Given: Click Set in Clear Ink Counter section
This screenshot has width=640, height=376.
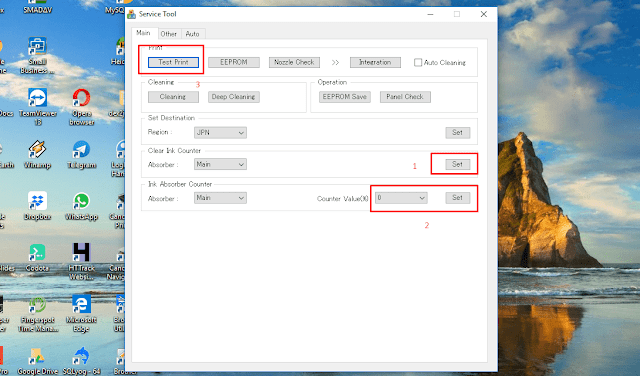Looking at the screenshot, I should point(458,165).
